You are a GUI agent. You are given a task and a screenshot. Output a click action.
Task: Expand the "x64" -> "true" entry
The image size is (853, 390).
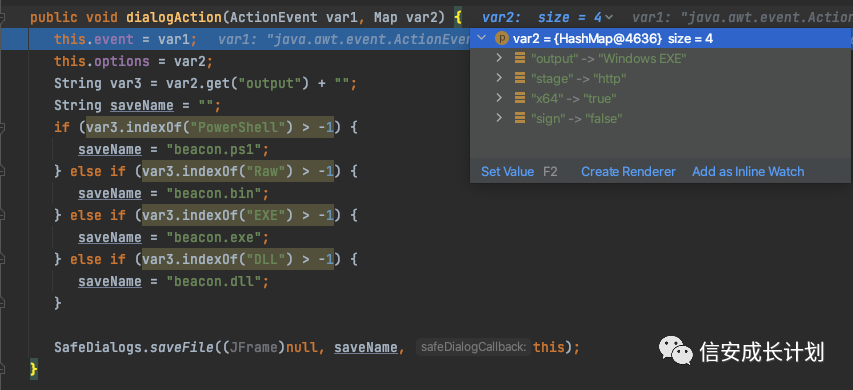(x=499, y=98)
